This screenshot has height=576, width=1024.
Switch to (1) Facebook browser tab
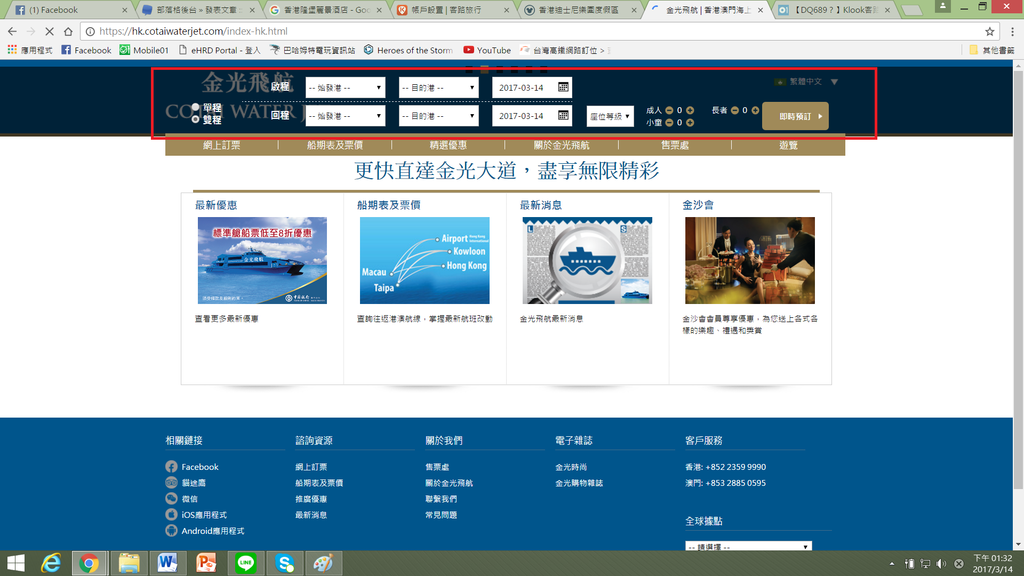coord(71,10)
